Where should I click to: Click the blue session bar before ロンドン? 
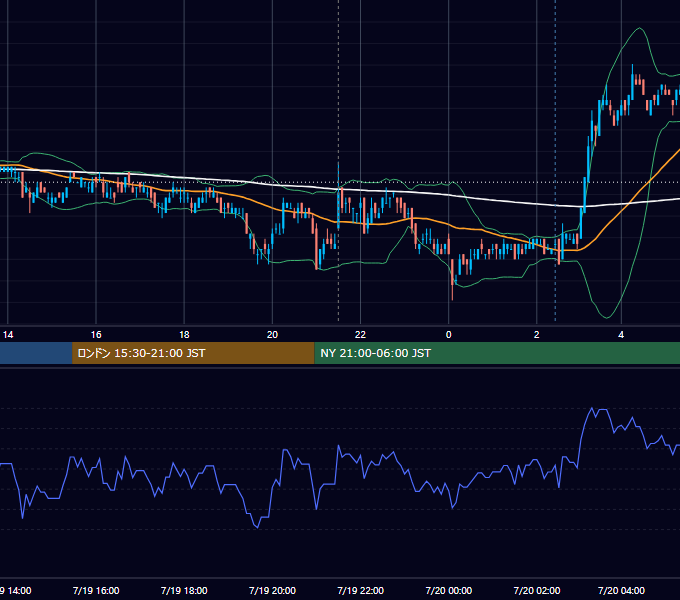(36, 353)
